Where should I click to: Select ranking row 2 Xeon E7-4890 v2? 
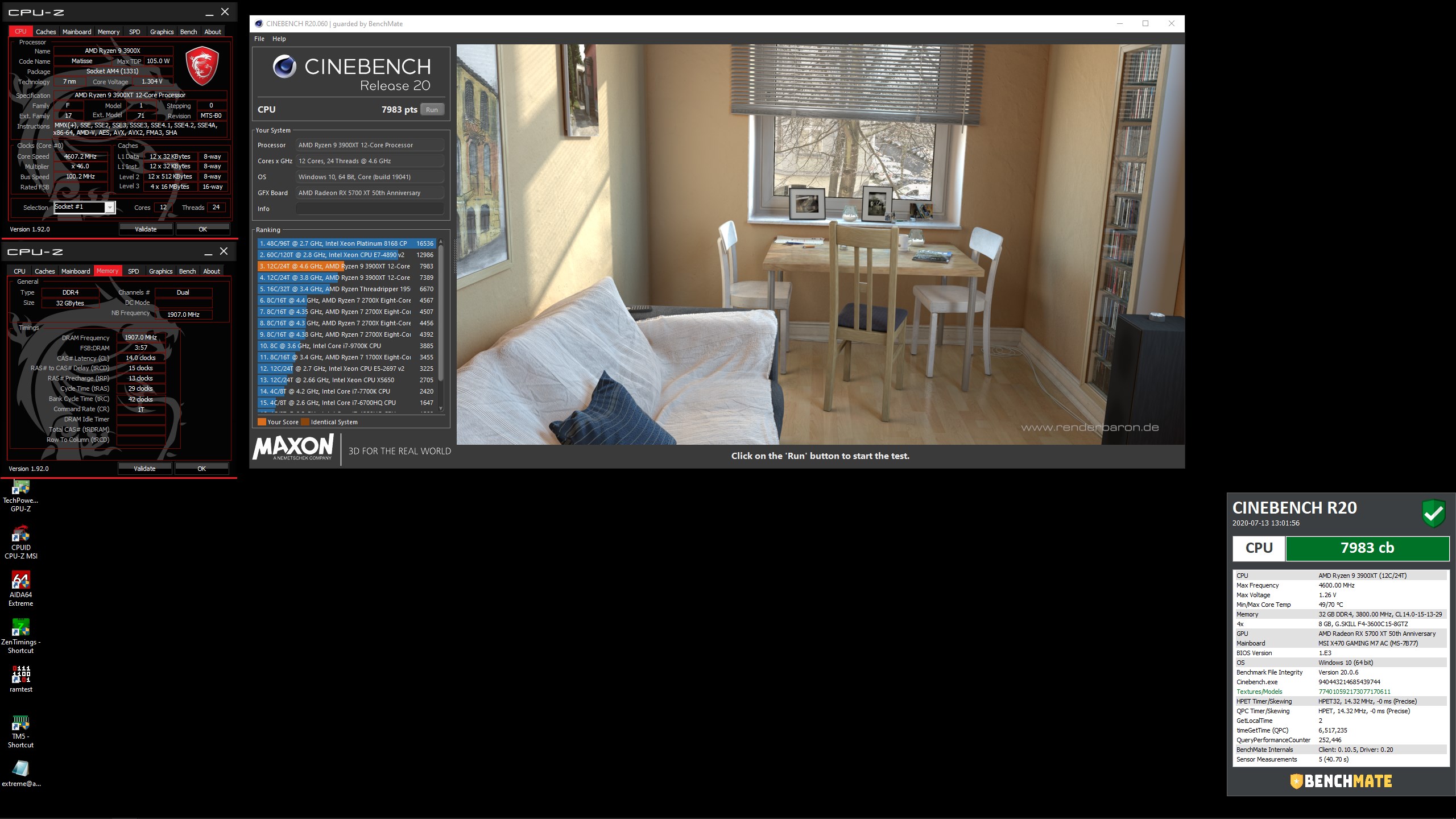[x=346, y=255]
